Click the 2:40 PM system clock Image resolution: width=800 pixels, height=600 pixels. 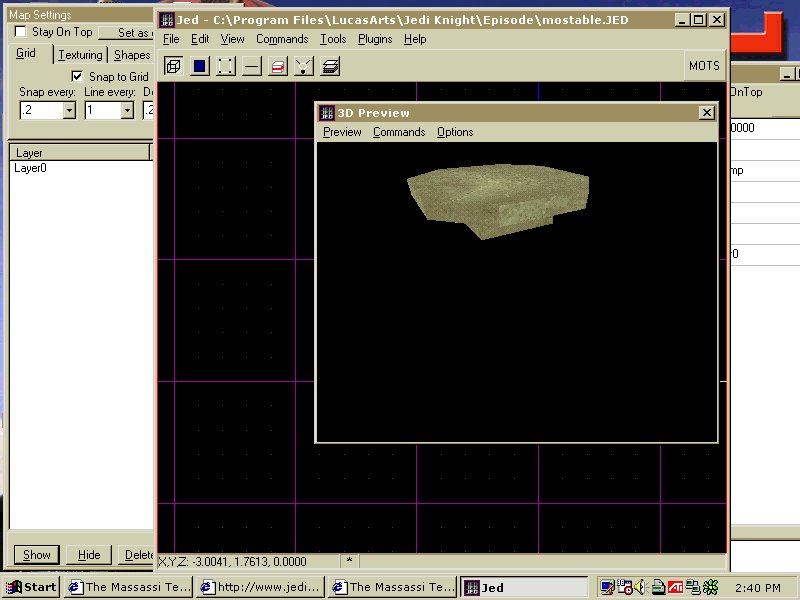758,588
